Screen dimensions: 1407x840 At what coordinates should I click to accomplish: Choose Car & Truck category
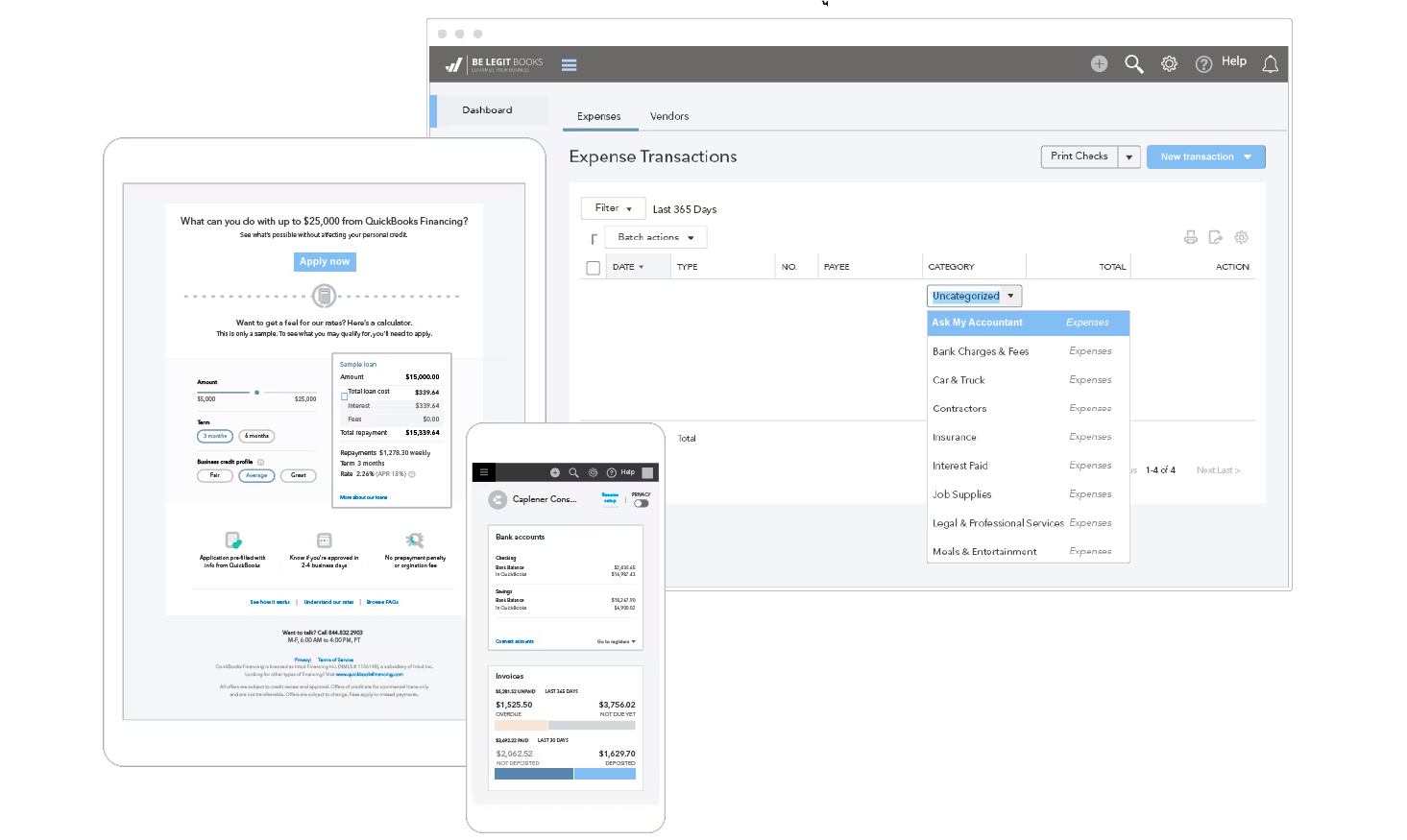1028,380
